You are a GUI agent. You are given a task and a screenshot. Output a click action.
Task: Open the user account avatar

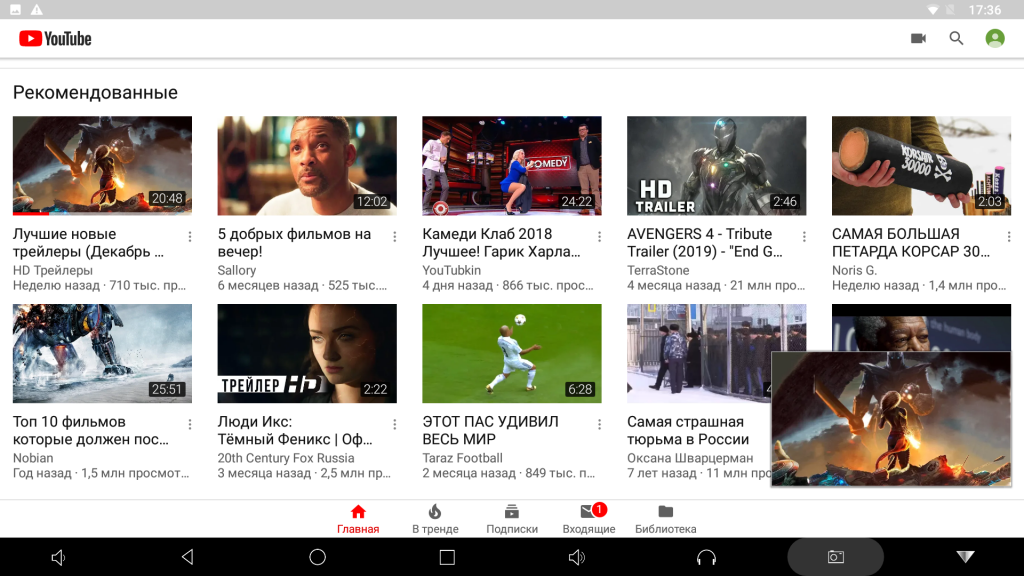pyautogui.click(x=994, y=38)
